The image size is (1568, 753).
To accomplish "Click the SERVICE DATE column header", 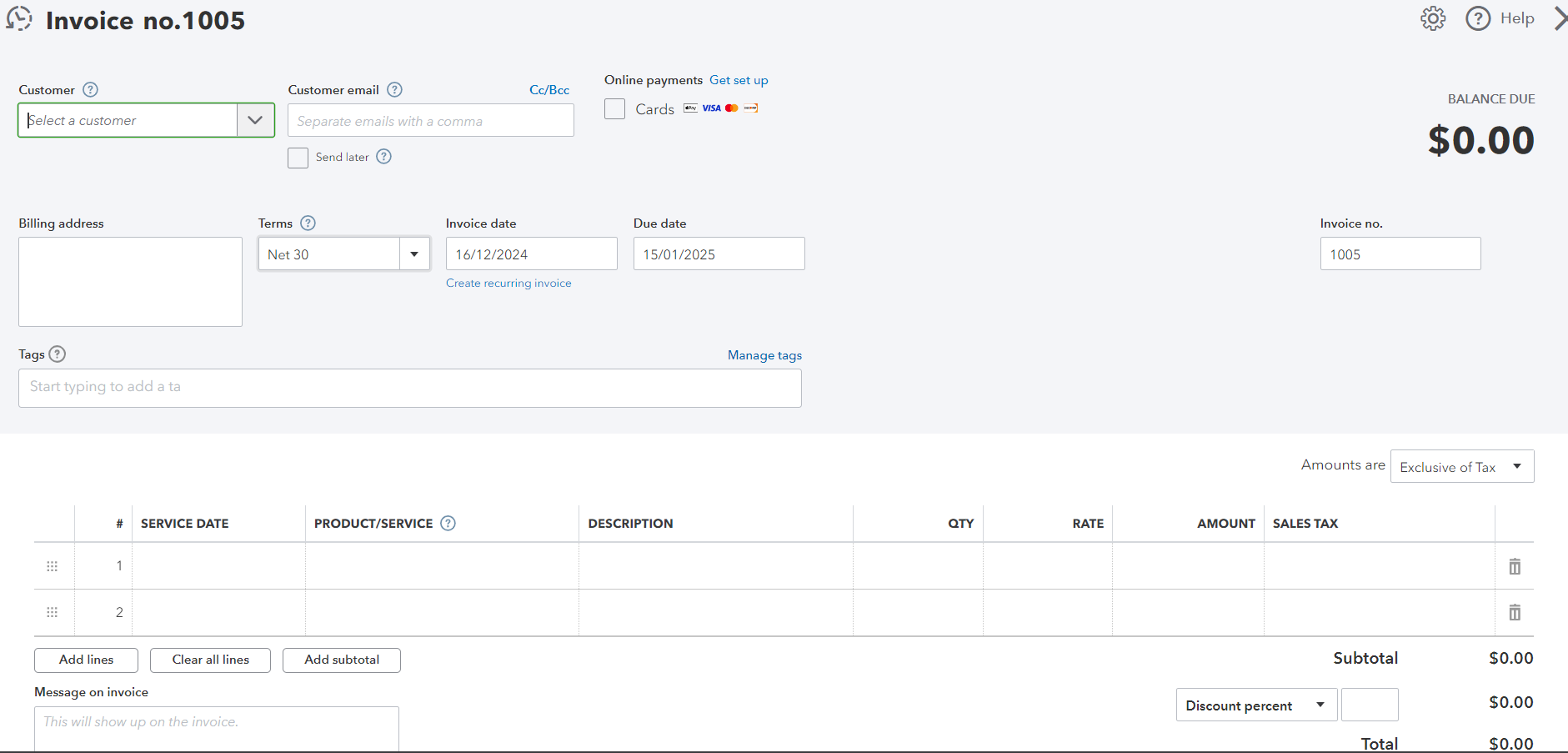I will pyautogui.click(x=185, y=524).
